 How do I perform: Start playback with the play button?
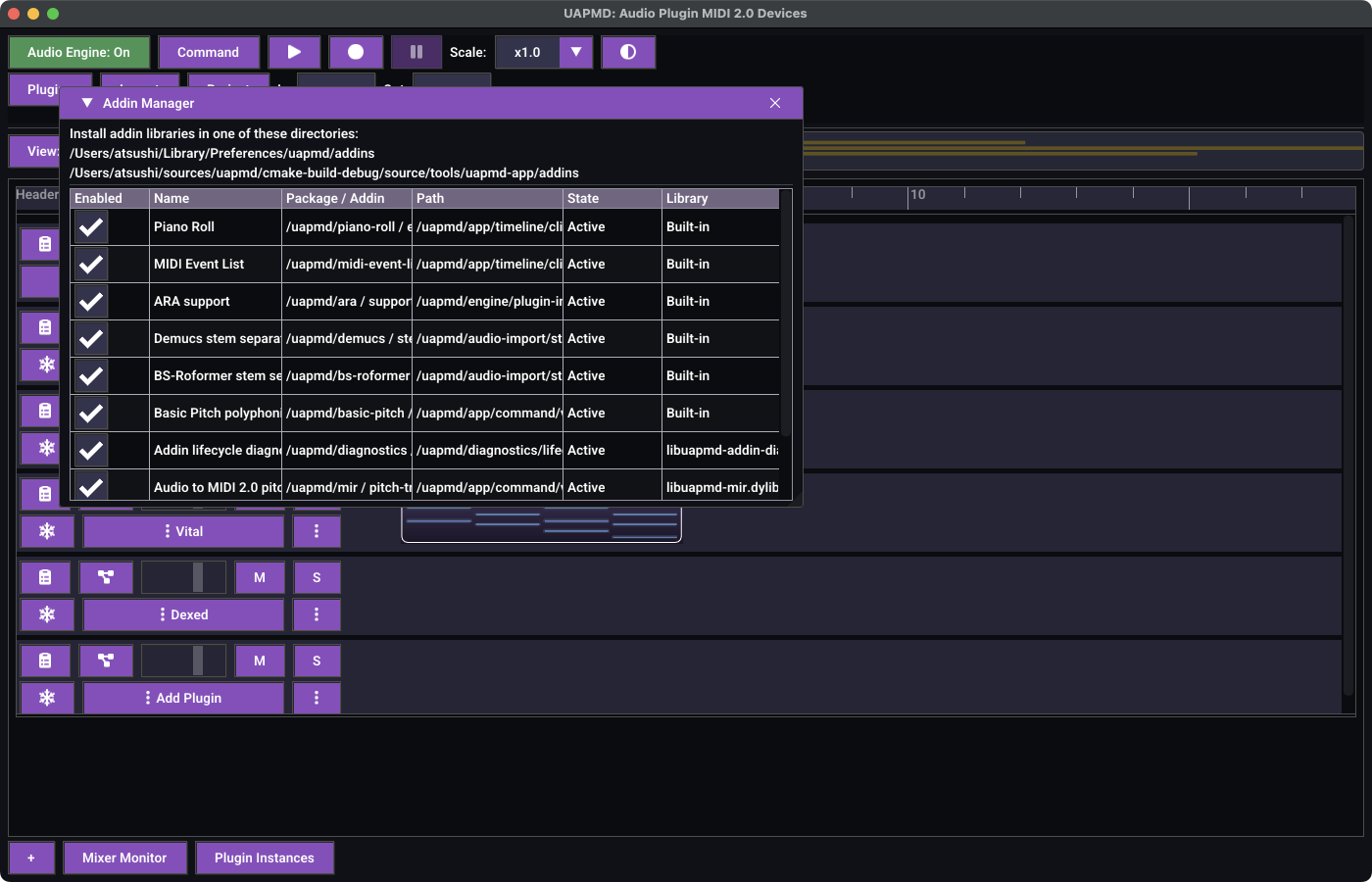pos(294,52)
